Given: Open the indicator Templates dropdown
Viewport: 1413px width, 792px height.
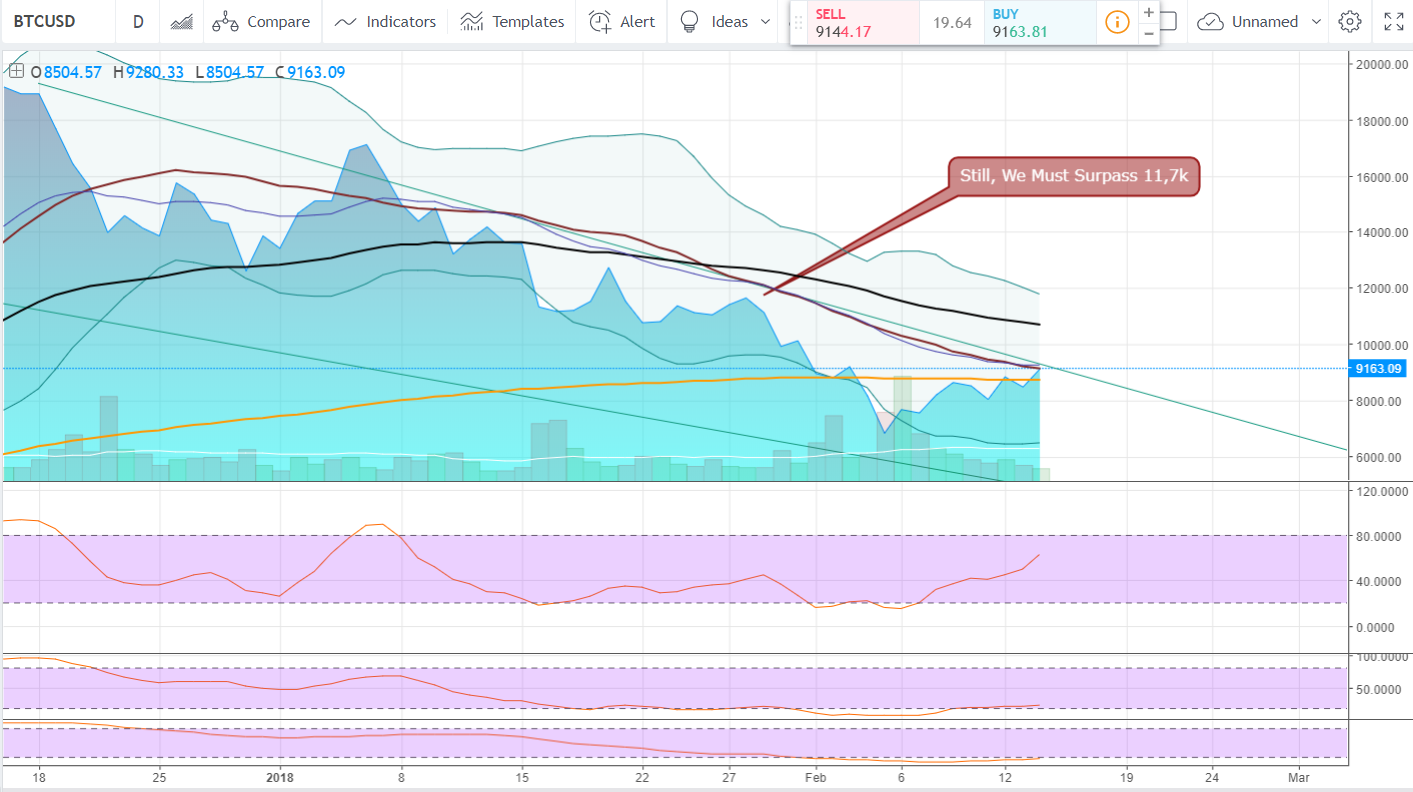Looking at the screenshot, I should (513, 21).
